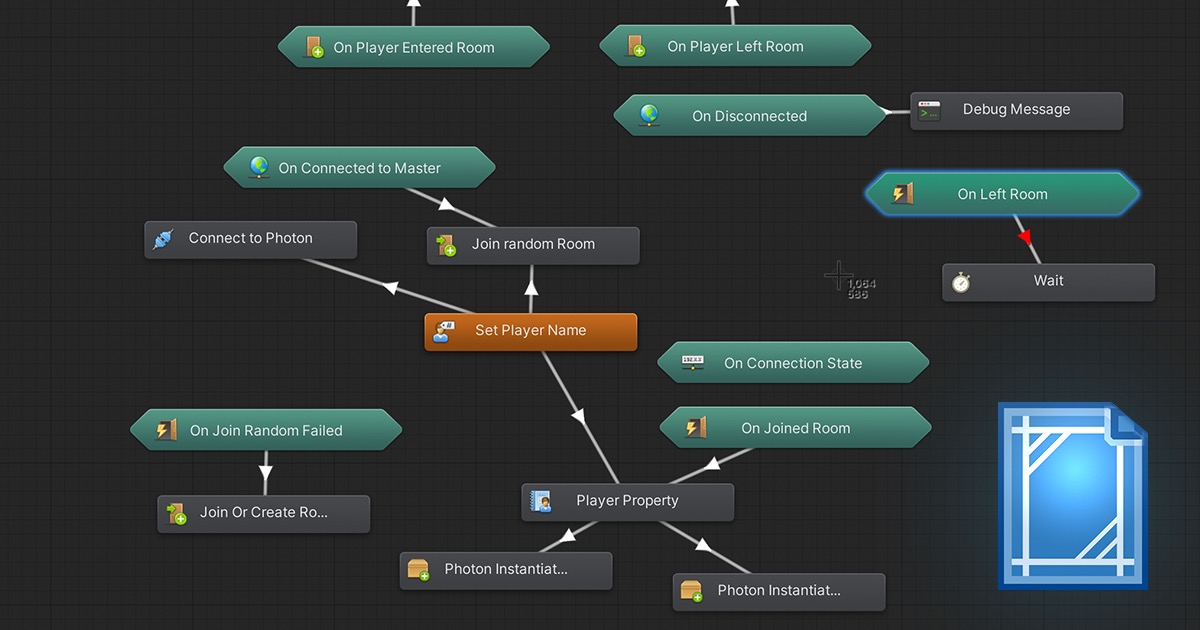The image size is (1200, 630).
Task: Click the globe icon on On Disconnected node
Action: click(650, 115)
